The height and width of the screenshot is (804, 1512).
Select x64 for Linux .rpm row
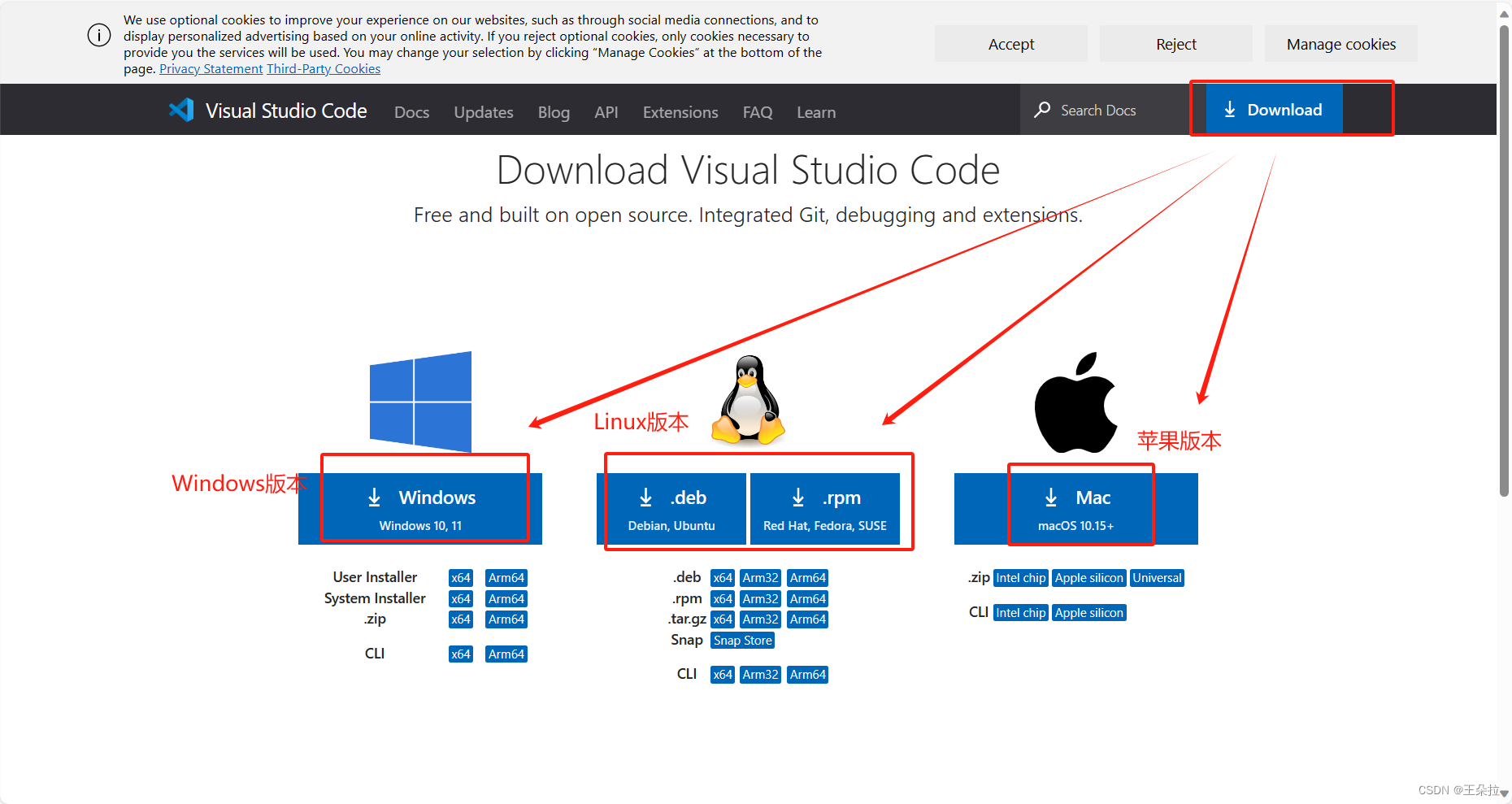click(x=723, y=599)
